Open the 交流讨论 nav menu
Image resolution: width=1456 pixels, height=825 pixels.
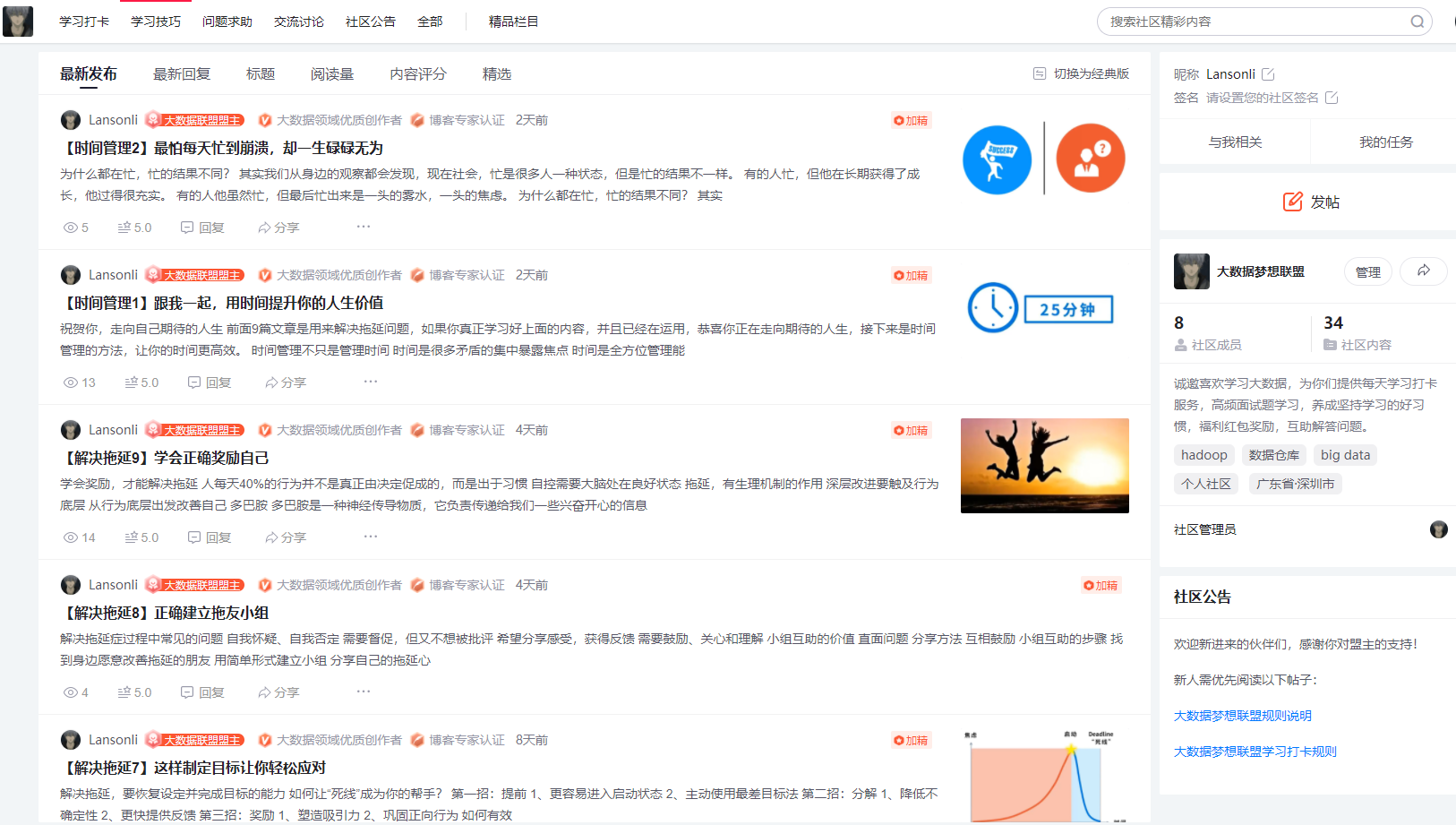pyautogui.click(x=299, y=21)
